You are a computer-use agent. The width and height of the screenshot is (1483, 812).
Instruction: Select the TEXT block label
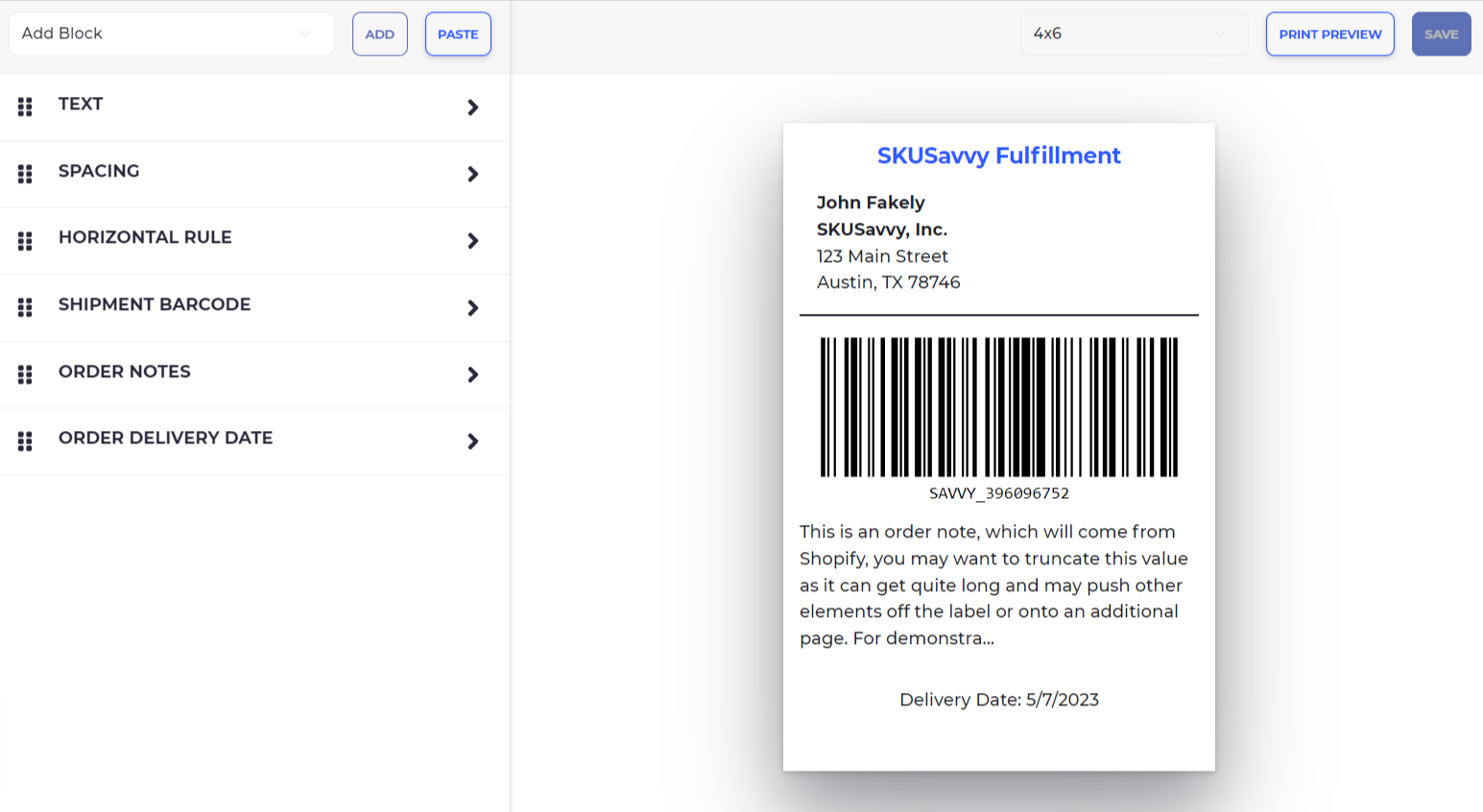pos(81,104)
